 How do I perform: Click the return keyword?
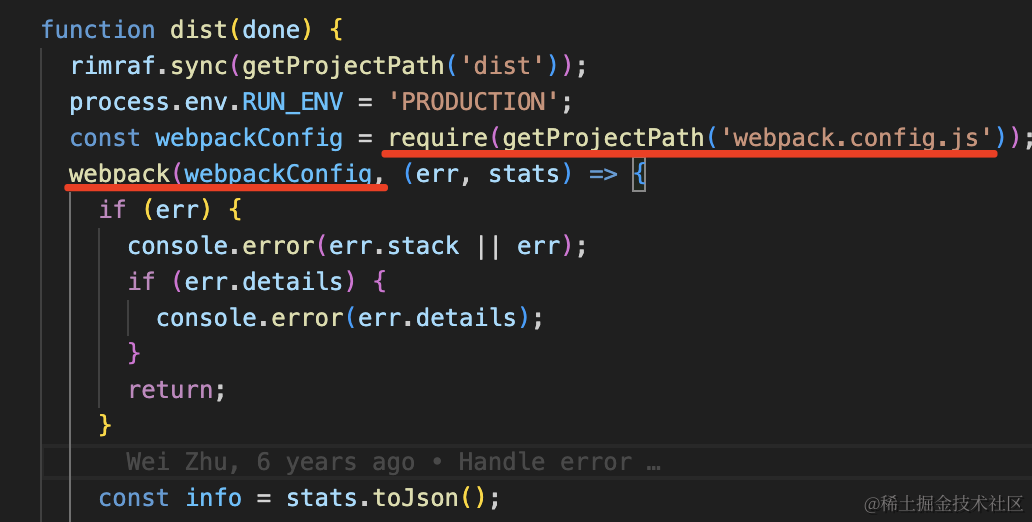click(x=170, y=390)
